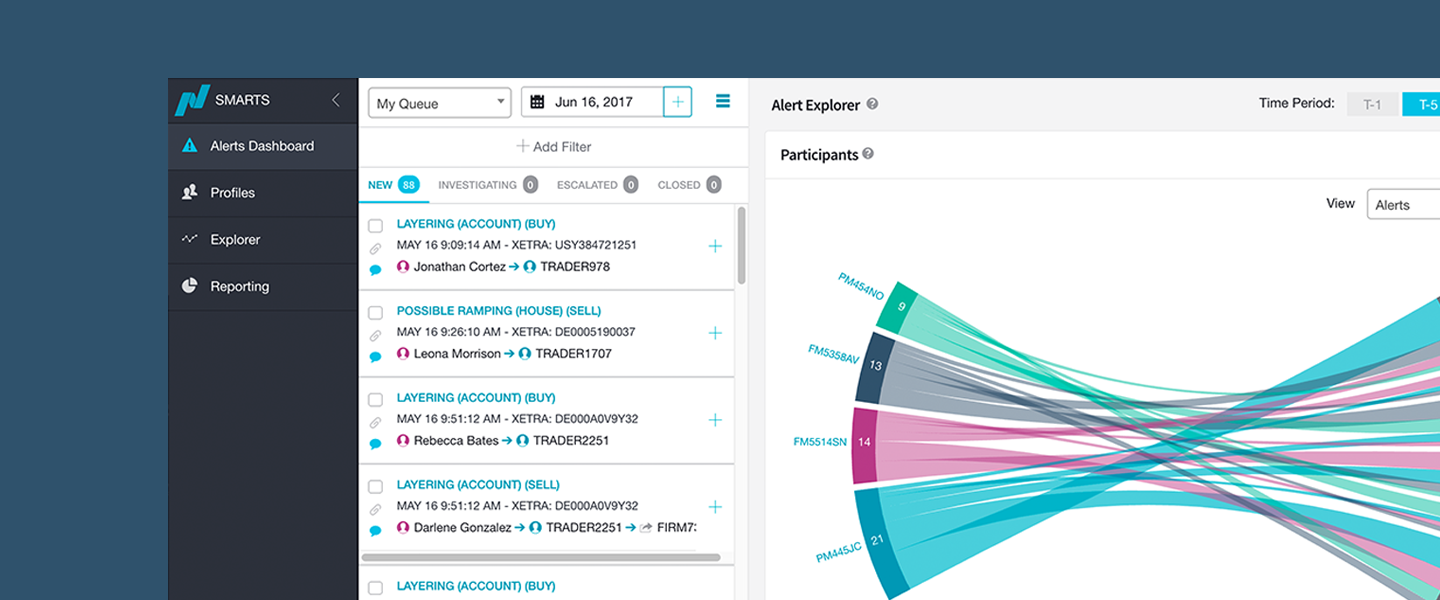Click the Jun 16, 2017 date field
Image resolution: width=1440 pixels, height=600 pixels.
pyautogui.click(x=592, y=102)
